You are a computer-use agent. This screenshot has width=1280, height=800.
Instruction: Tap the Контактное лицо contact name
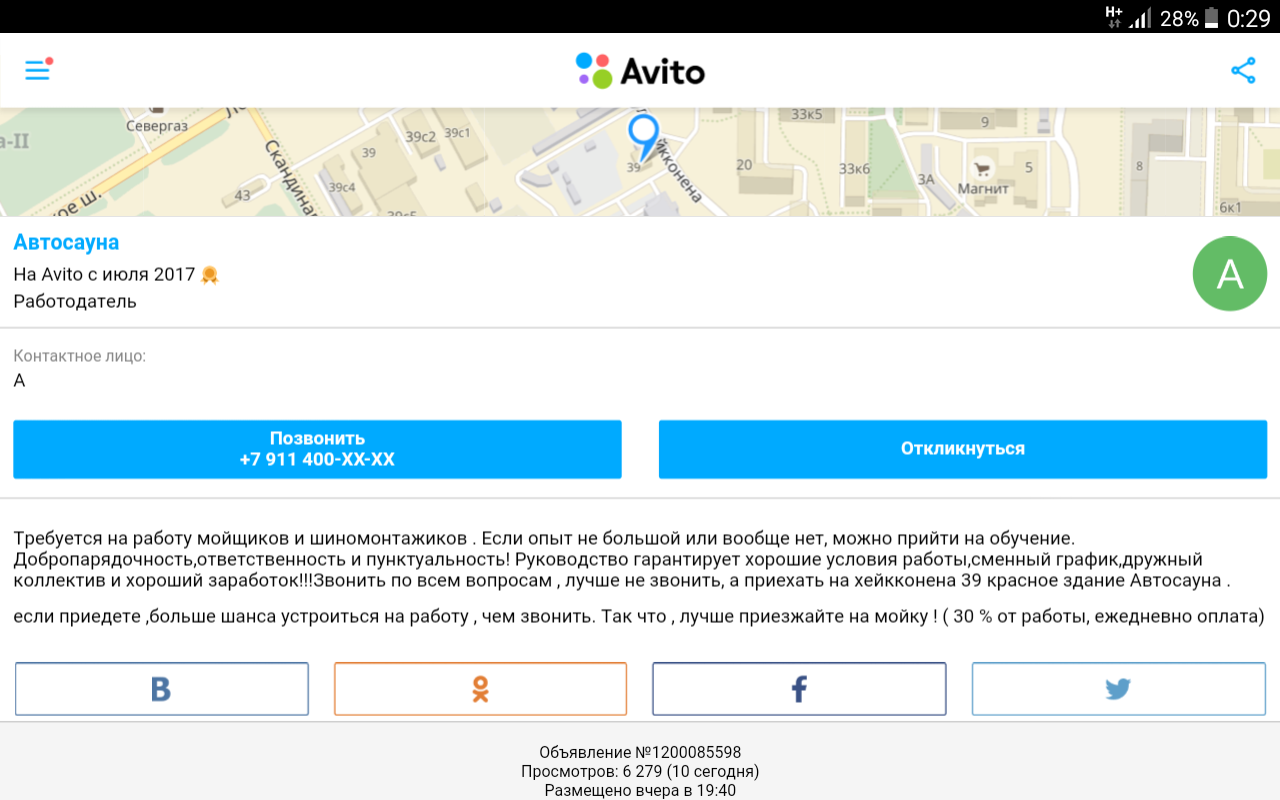[19, 380]
